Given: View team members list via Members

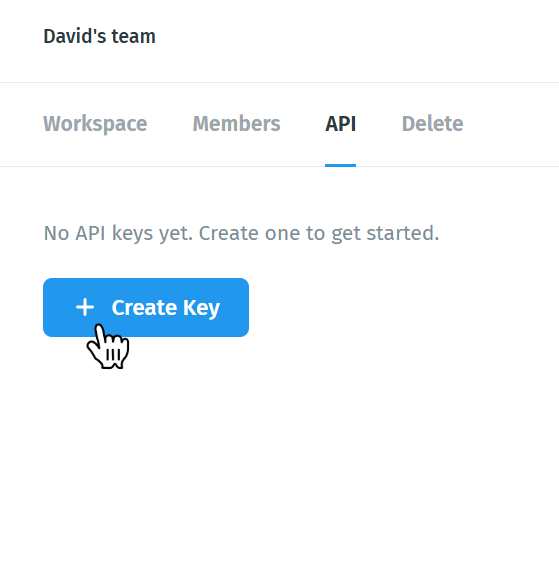Looking at the screenshot, I should click(236, 124).
